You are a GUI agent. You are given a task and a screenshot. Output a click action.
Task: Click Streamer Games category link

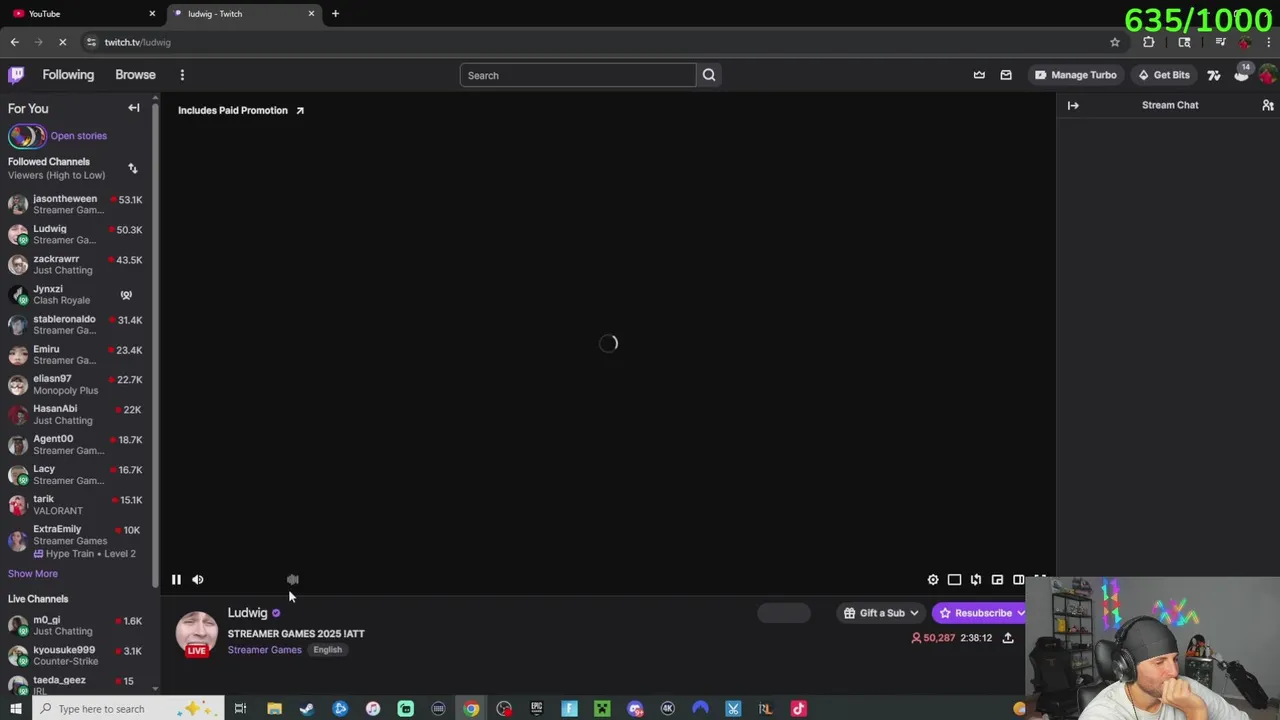[264, 650]
